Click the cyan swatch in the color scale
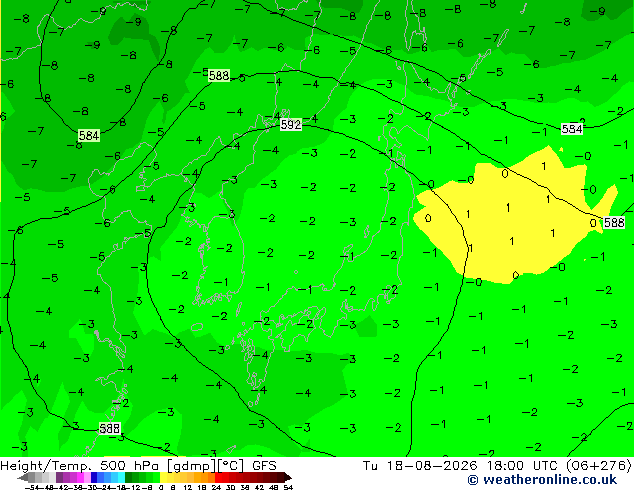This screenshot has height=490, width=634. (121, 477)
